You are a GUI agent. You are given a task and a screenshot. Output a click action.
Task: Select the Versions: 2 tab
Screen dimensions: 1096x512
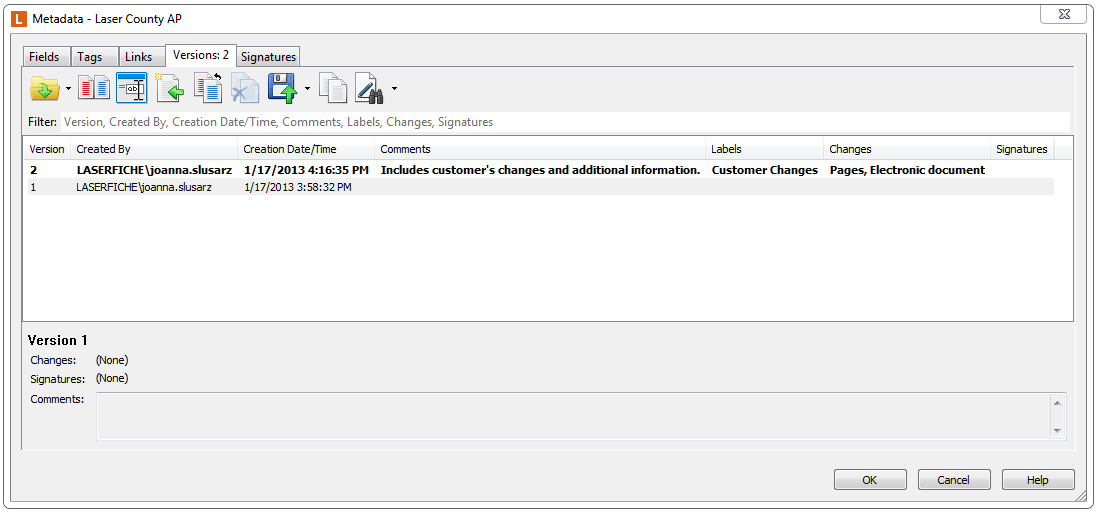pyautogui.click(x=201, y=55)
